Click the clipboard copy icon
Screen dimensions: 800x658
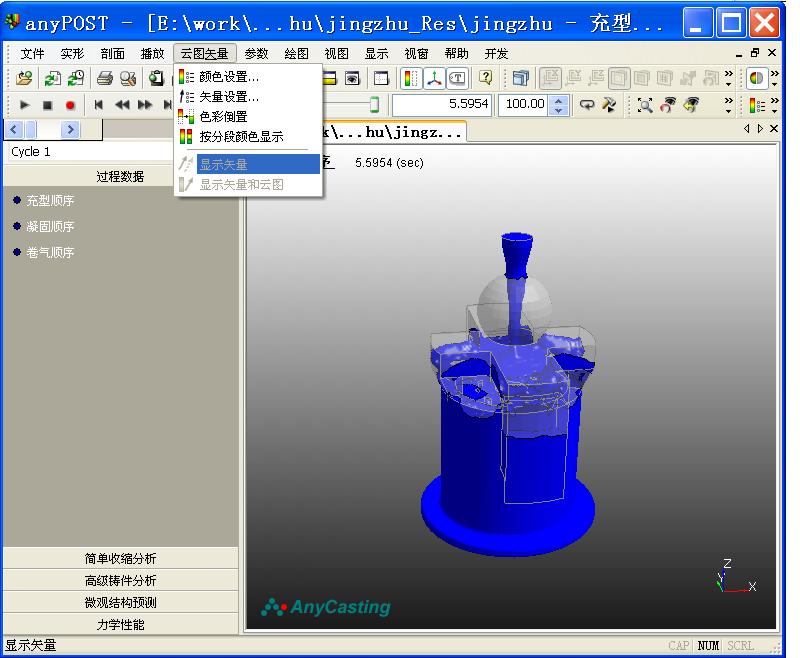(156, 78)
